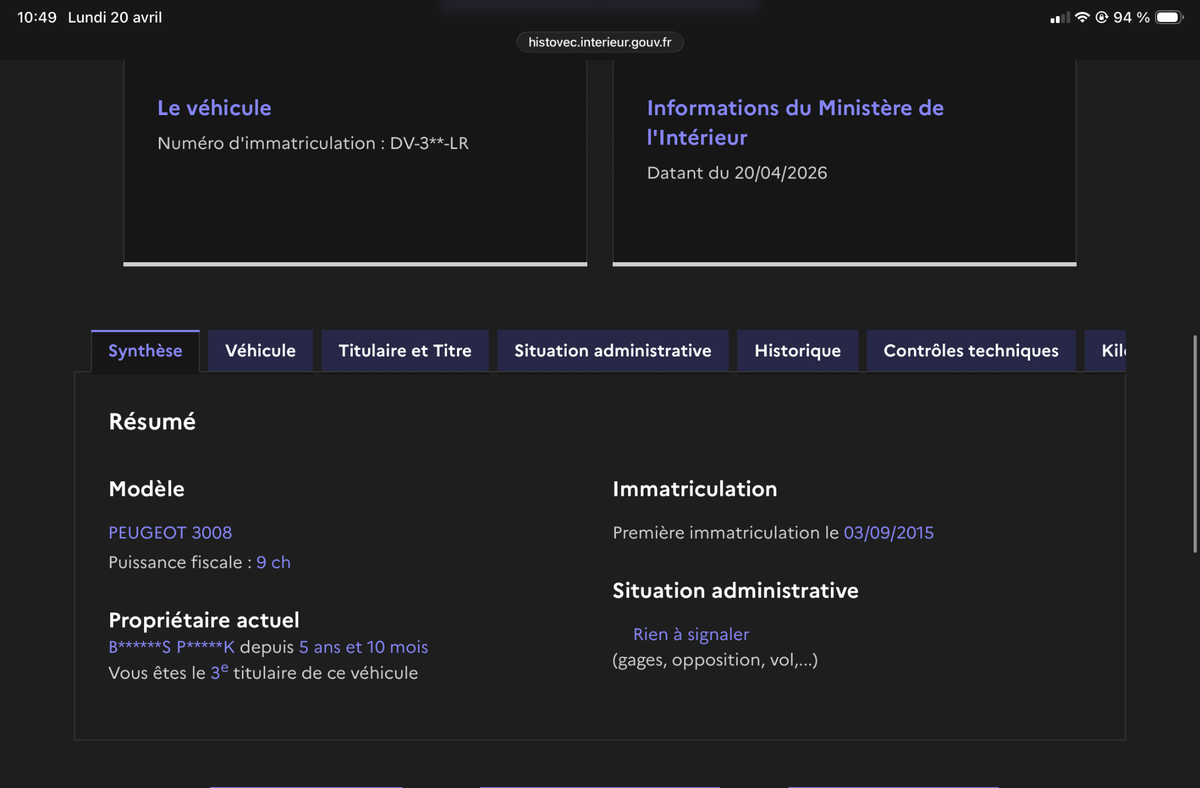Tap the histovec.interieur.gouv.fr address bar

tap(600, 42)
